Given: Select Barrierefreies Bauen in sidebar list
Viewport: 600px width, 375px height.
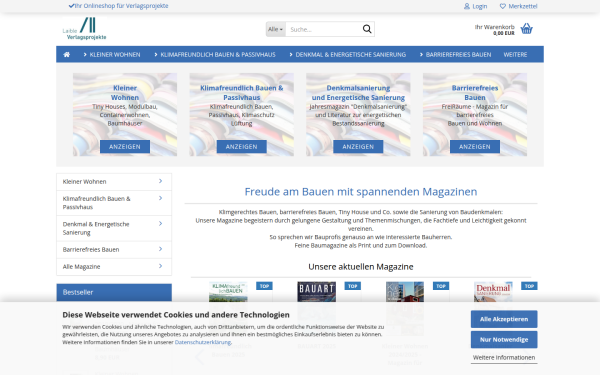Looking at the screenshot, I should pyautogui.click(x=114, y=249).
